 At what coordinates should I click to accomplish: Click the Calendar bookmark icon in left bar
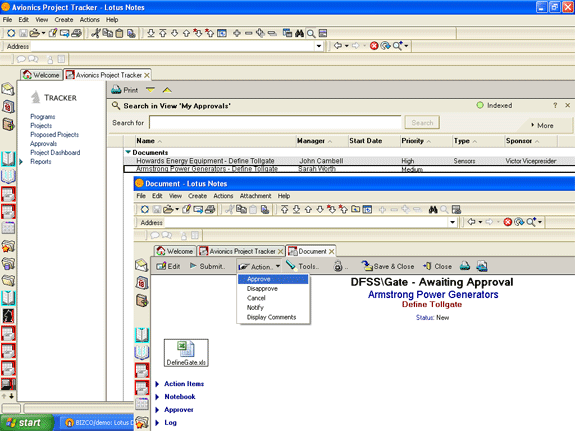coord(8,107)
